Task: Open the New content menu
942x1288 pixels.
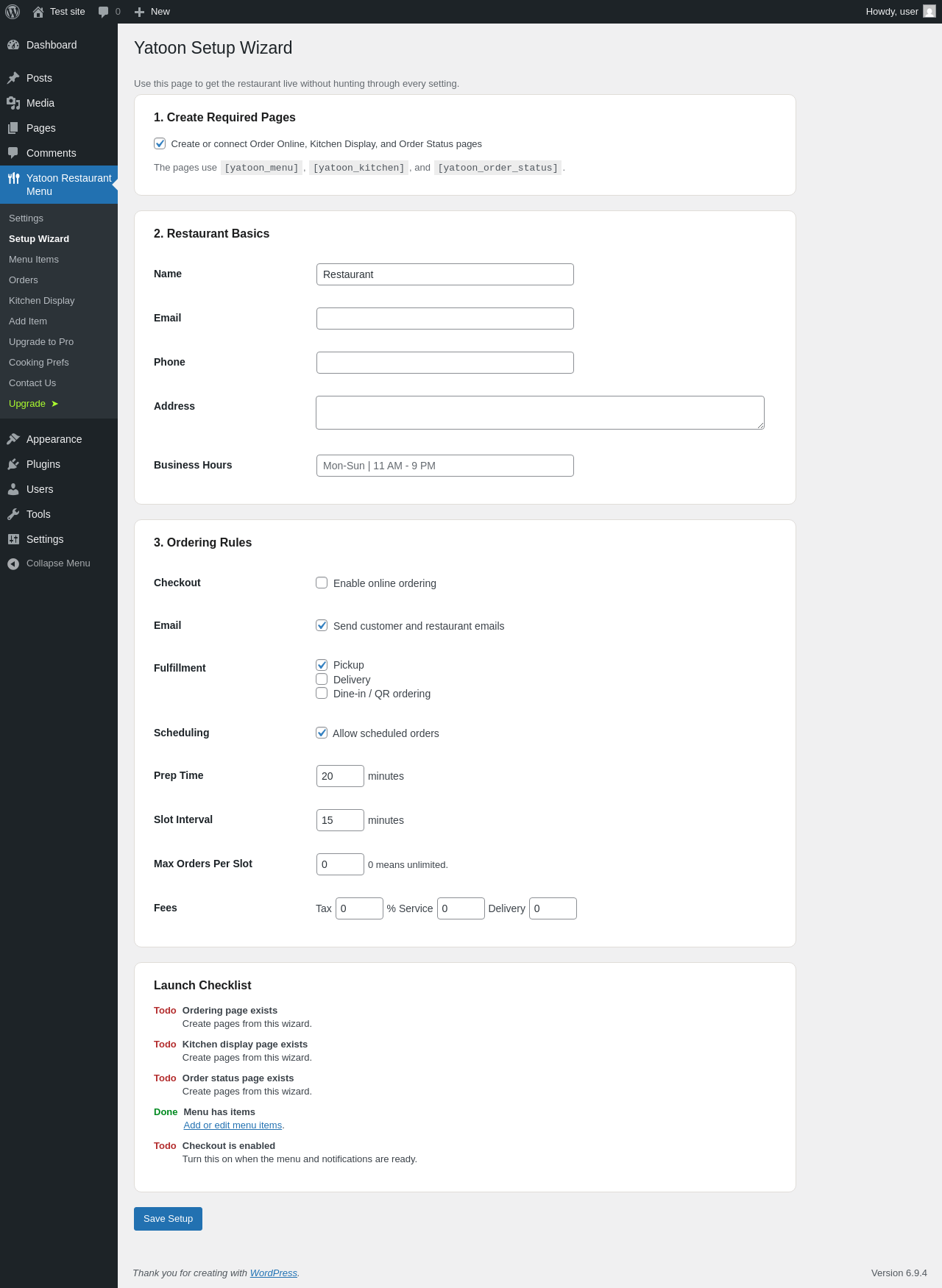Action: [152, 12]
